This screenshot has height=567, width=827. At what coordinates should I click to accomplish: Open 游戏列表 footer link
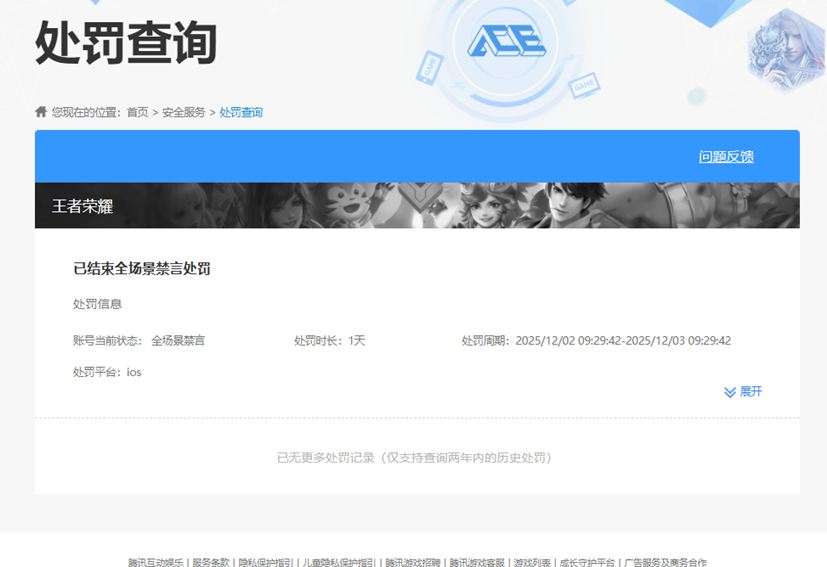point(532,562)
